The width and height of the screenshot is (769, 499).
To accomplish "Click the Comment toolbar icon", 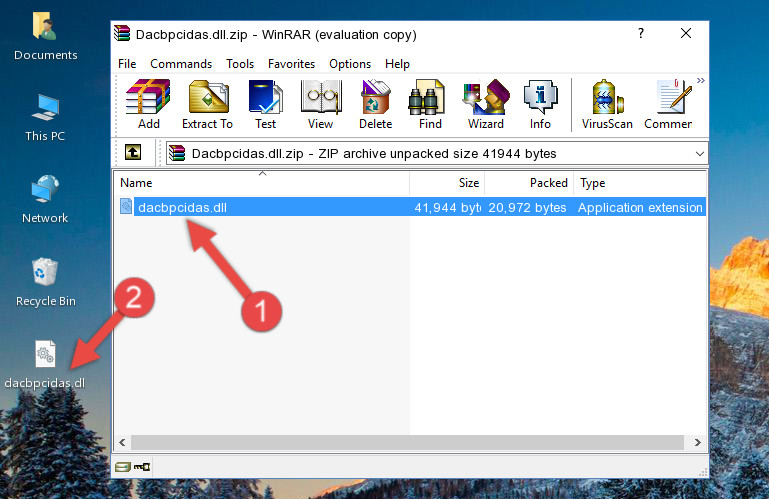I will tap(668, 105).
